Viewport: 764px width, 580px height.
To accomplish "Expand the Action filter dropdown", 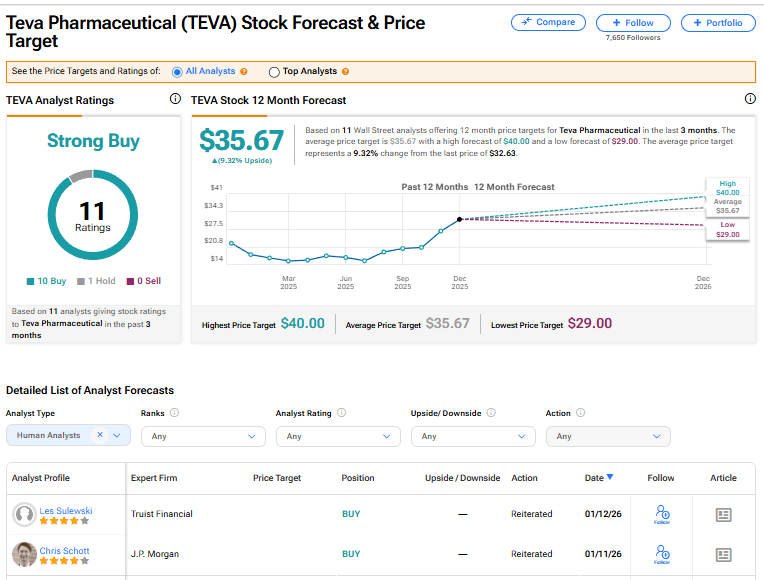I will 608,436.
